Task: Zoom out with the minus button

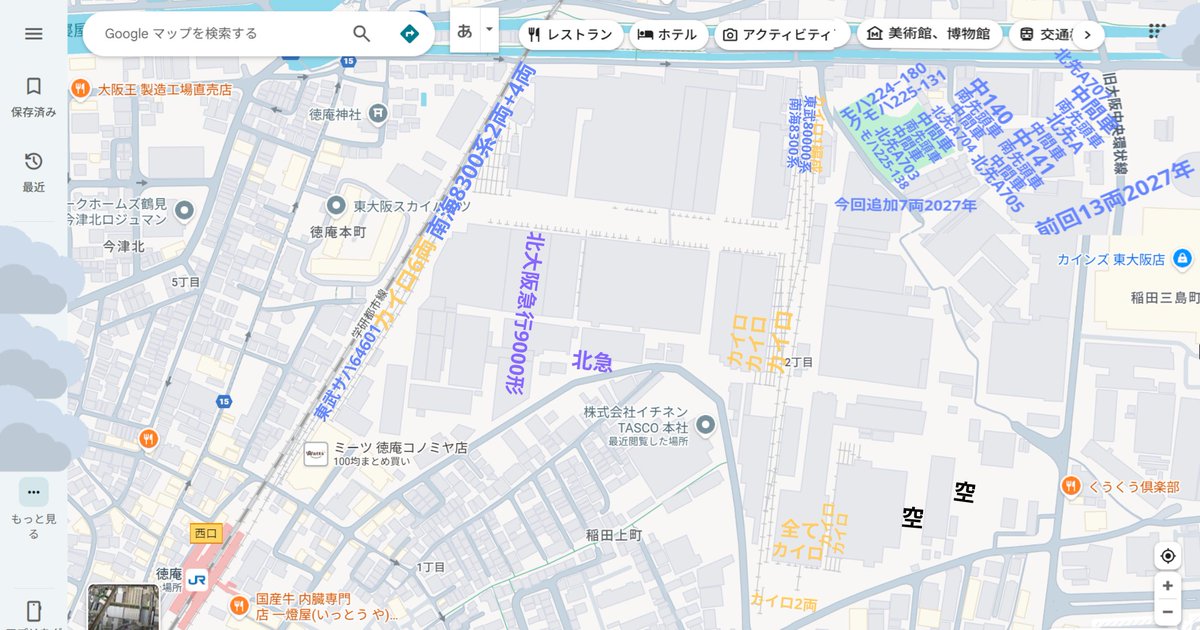Action: point(1167,612)
